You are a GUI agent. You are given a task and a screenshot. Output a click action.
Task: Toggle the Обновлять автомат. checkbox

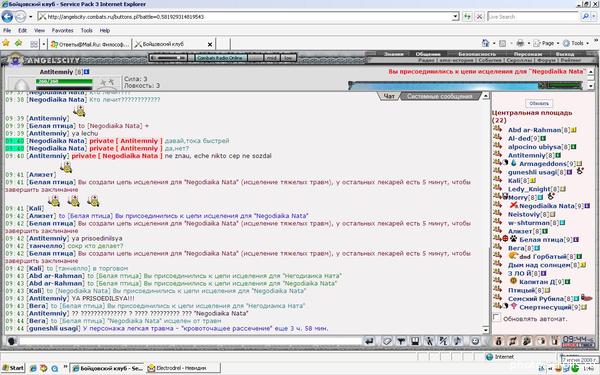click(497, 318)
